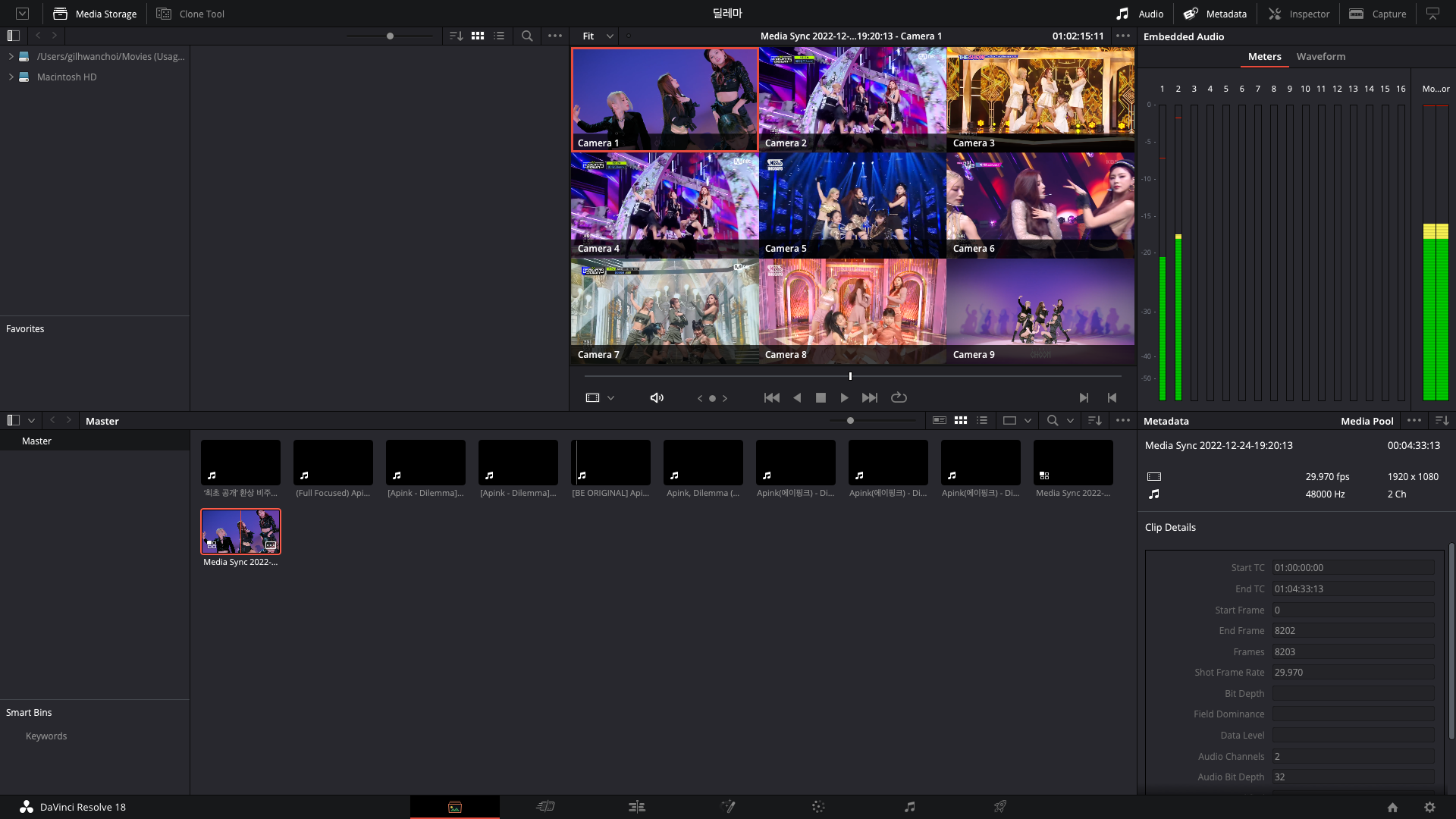This screenshot has width=1456, height=819.
Task: Open project settings gear icon
Action: coord(1429,808)
